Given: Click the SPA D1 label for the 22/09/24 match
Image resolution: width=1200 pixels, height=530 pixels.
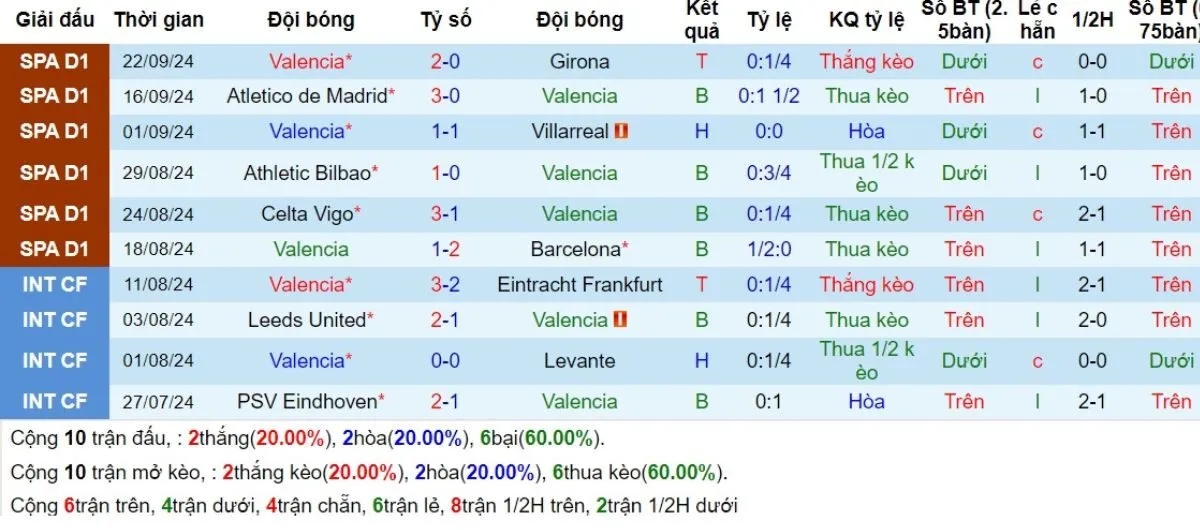Looking at the screenshot, I should [x=55, y=61].
